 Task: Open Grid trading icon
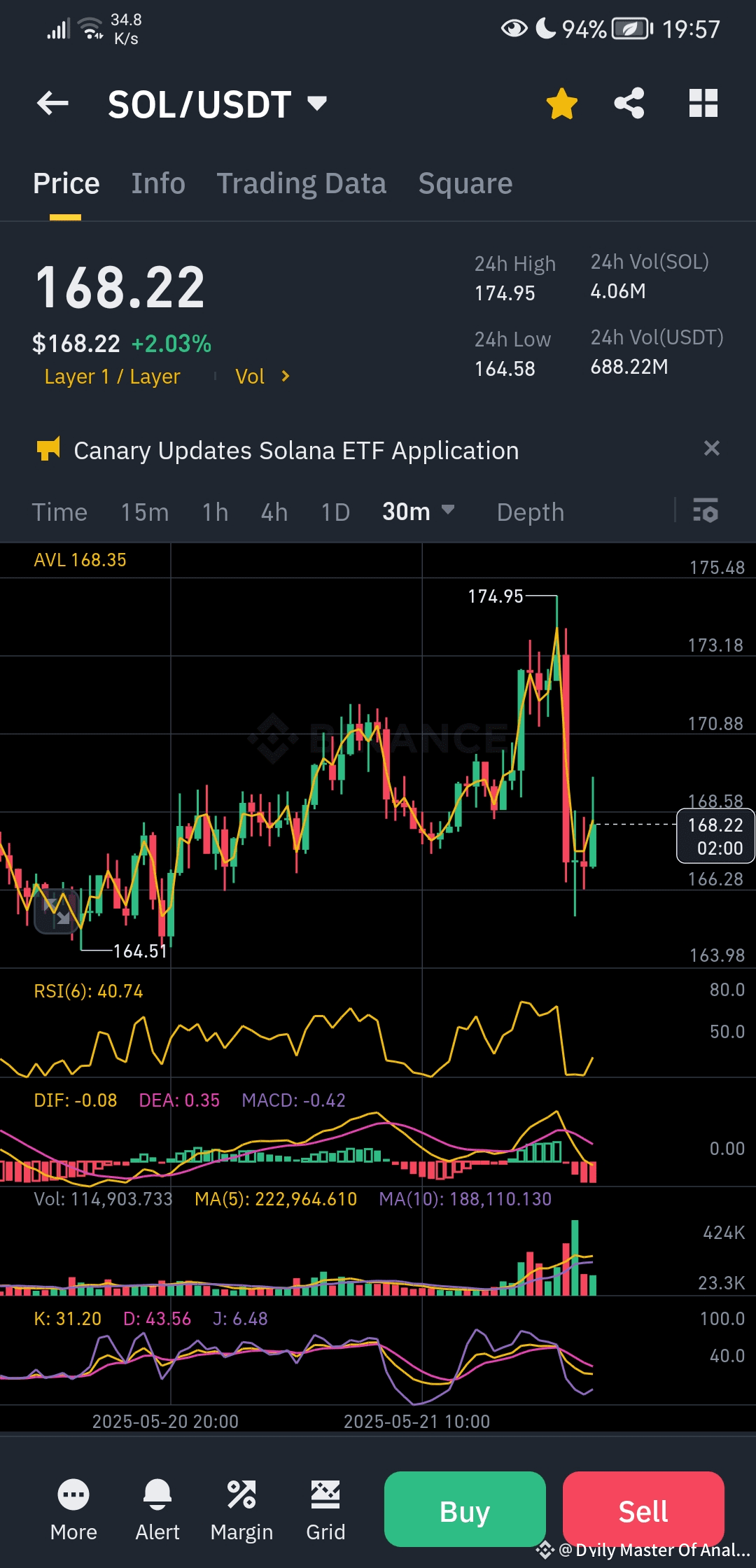coord(325,1511)
